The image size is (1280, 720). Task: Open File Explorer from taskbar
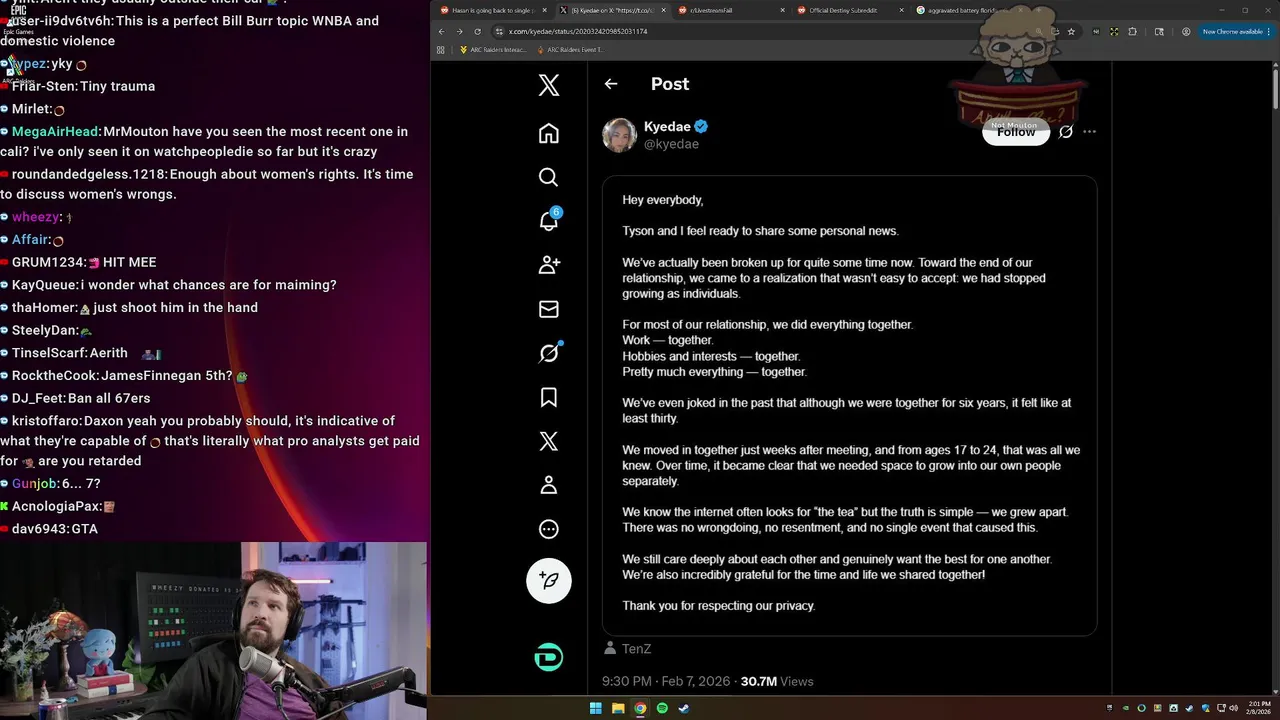618,708
